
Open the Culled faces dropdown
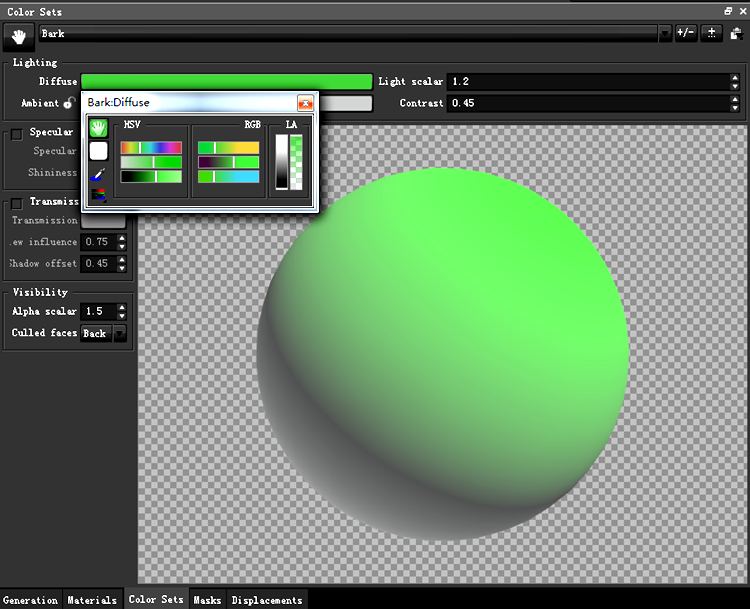121,333
